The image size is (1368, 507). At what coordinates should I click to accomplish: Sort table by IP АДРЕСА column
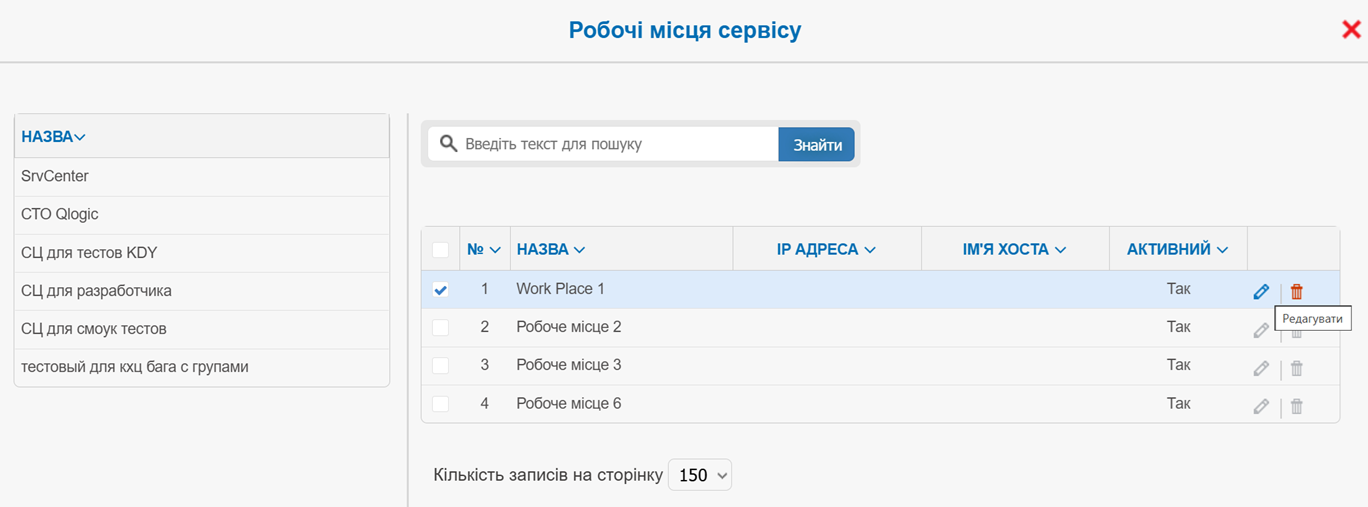point(826,250)
